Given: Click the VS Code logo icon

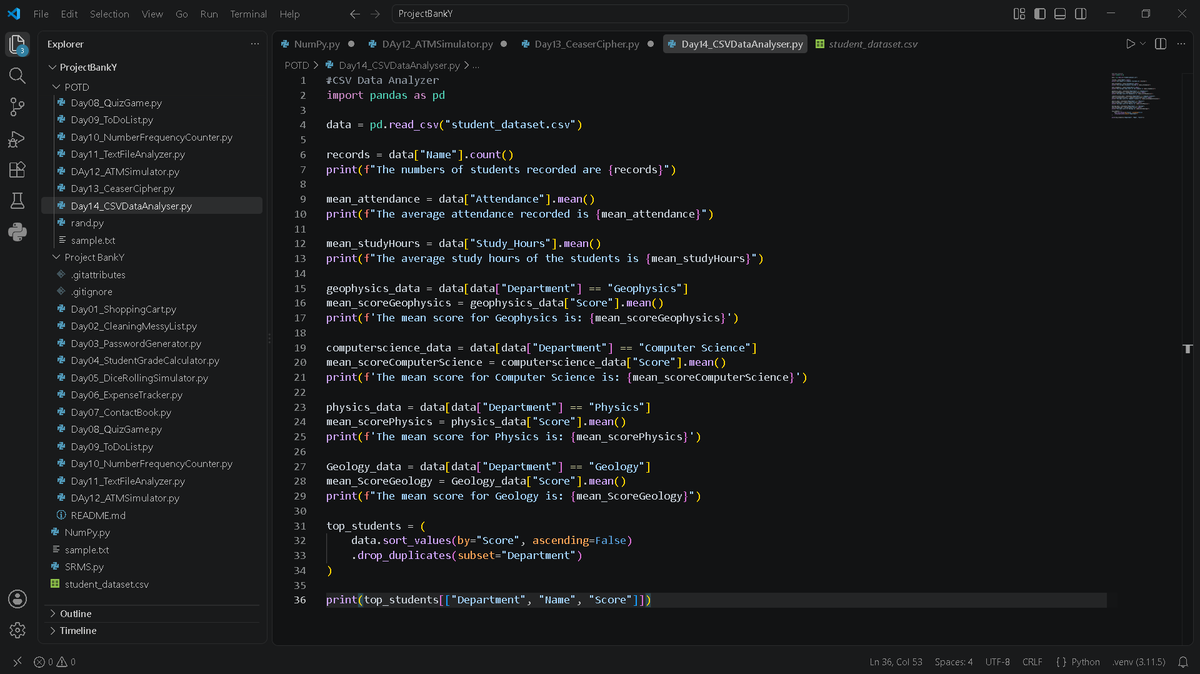Looking at the screenshot, I should pos(14,14).
